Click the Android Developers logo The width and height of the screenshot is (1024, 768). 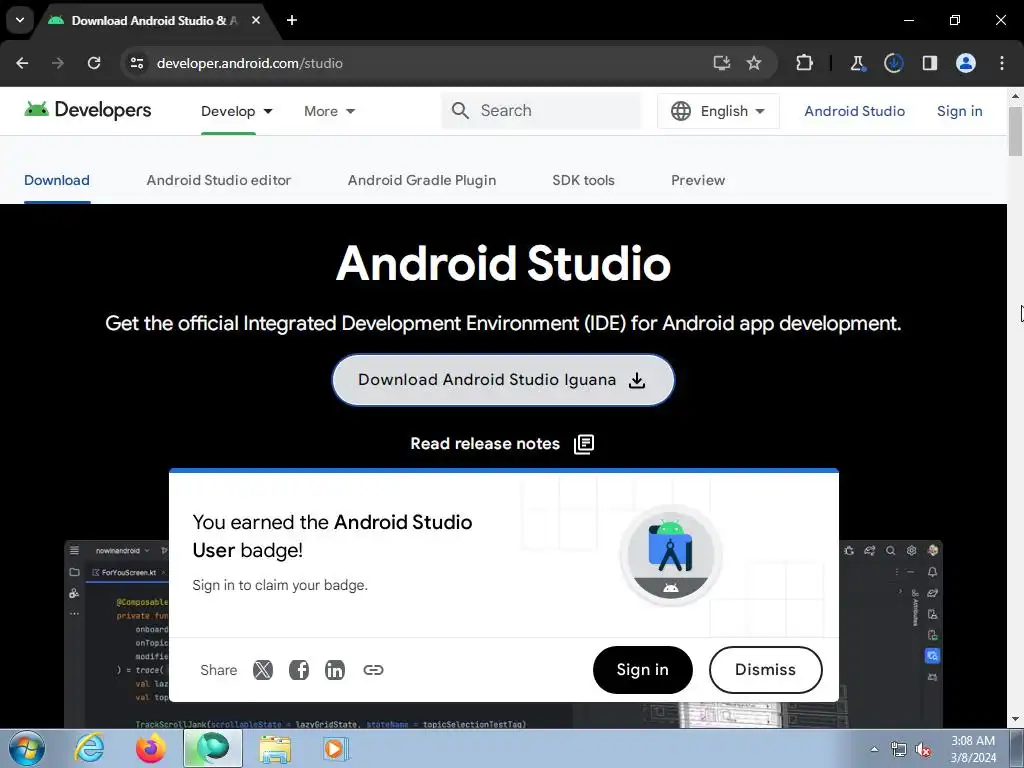pos(88,110)
